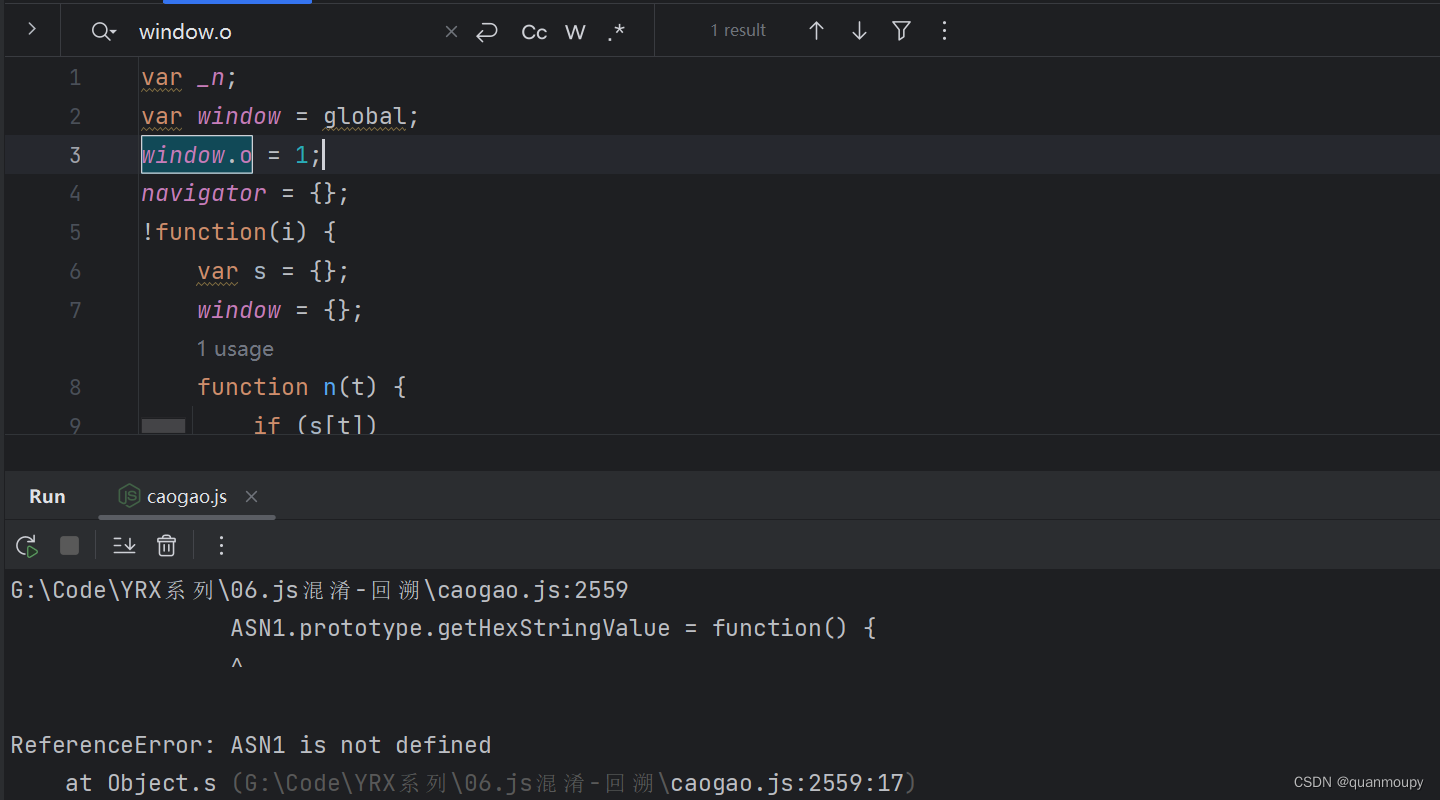Go to next occurrence arrow
The image size is (1440, 800).
pos(859,31)
